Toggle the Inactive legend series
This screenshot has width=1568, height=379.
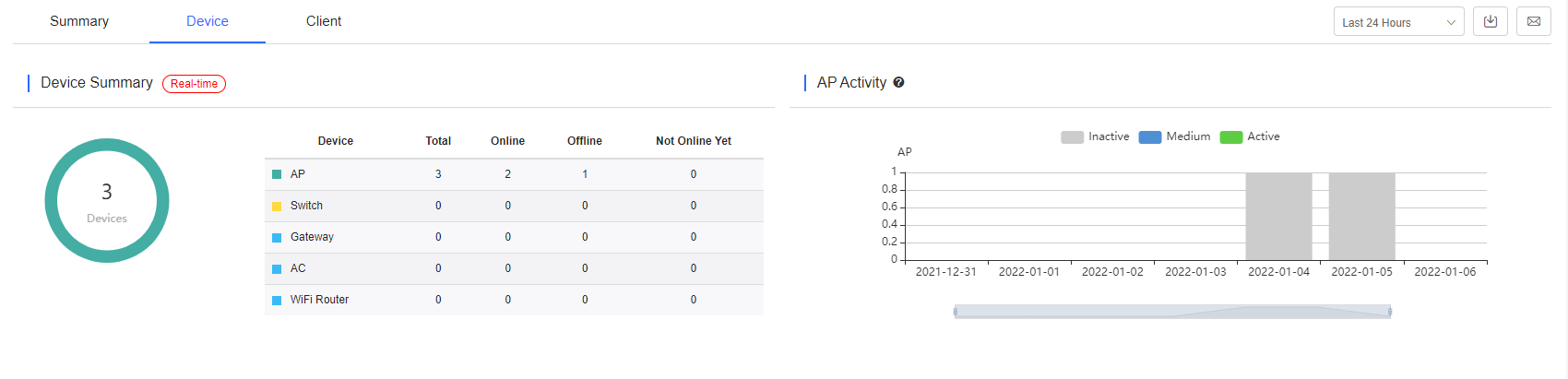(x=1095, y=136)
